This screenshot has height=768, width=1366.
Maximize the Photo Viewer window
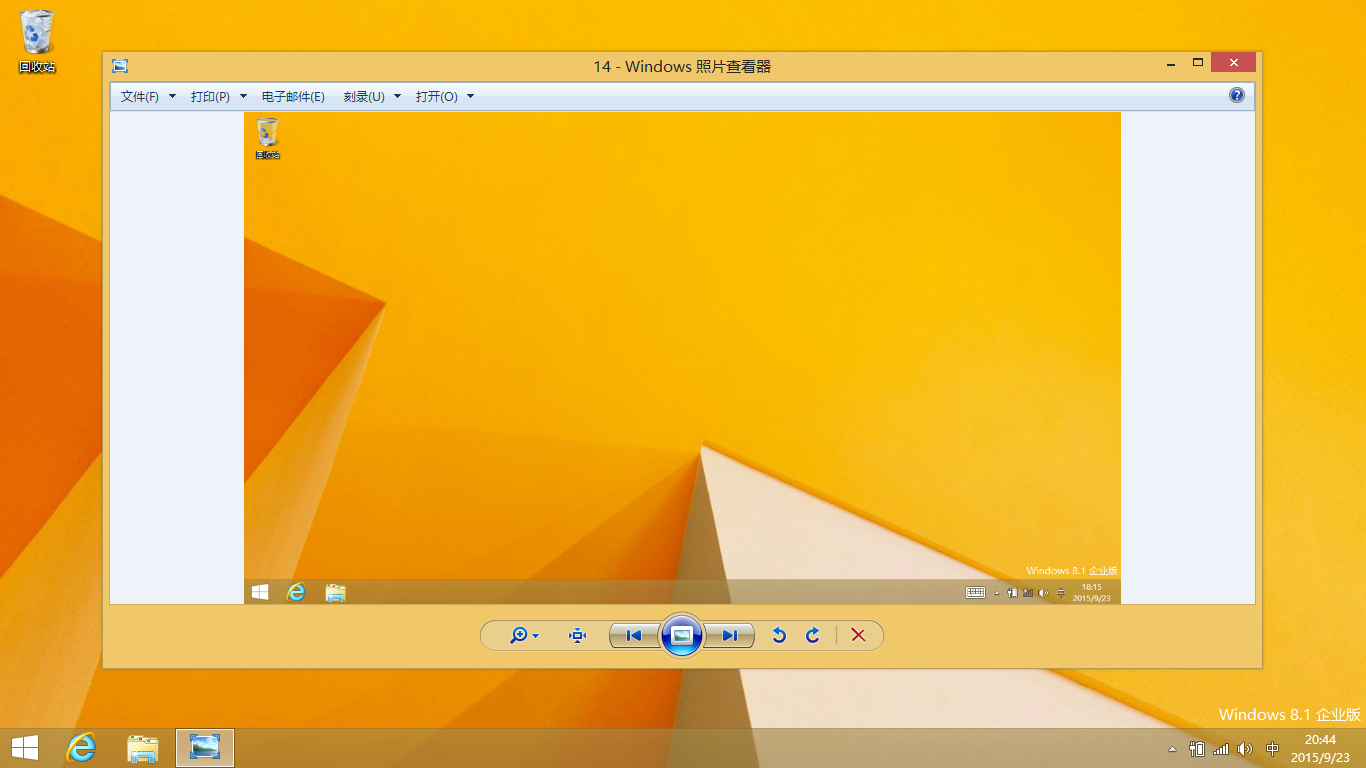click(x=1197, y=63)
